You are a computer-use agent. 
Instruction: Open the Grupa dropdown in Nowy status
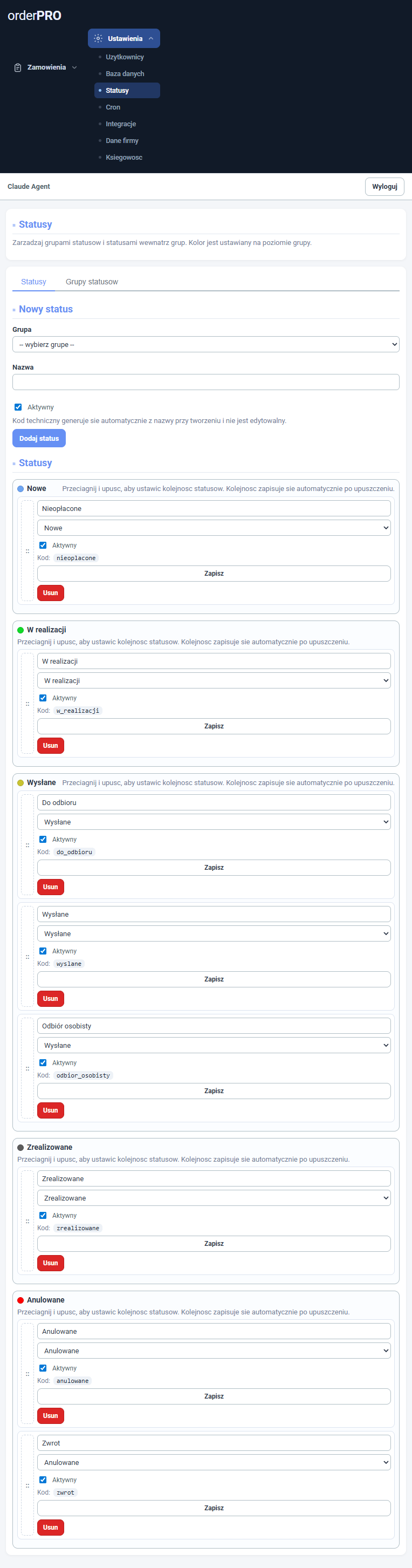click(205, 345)
